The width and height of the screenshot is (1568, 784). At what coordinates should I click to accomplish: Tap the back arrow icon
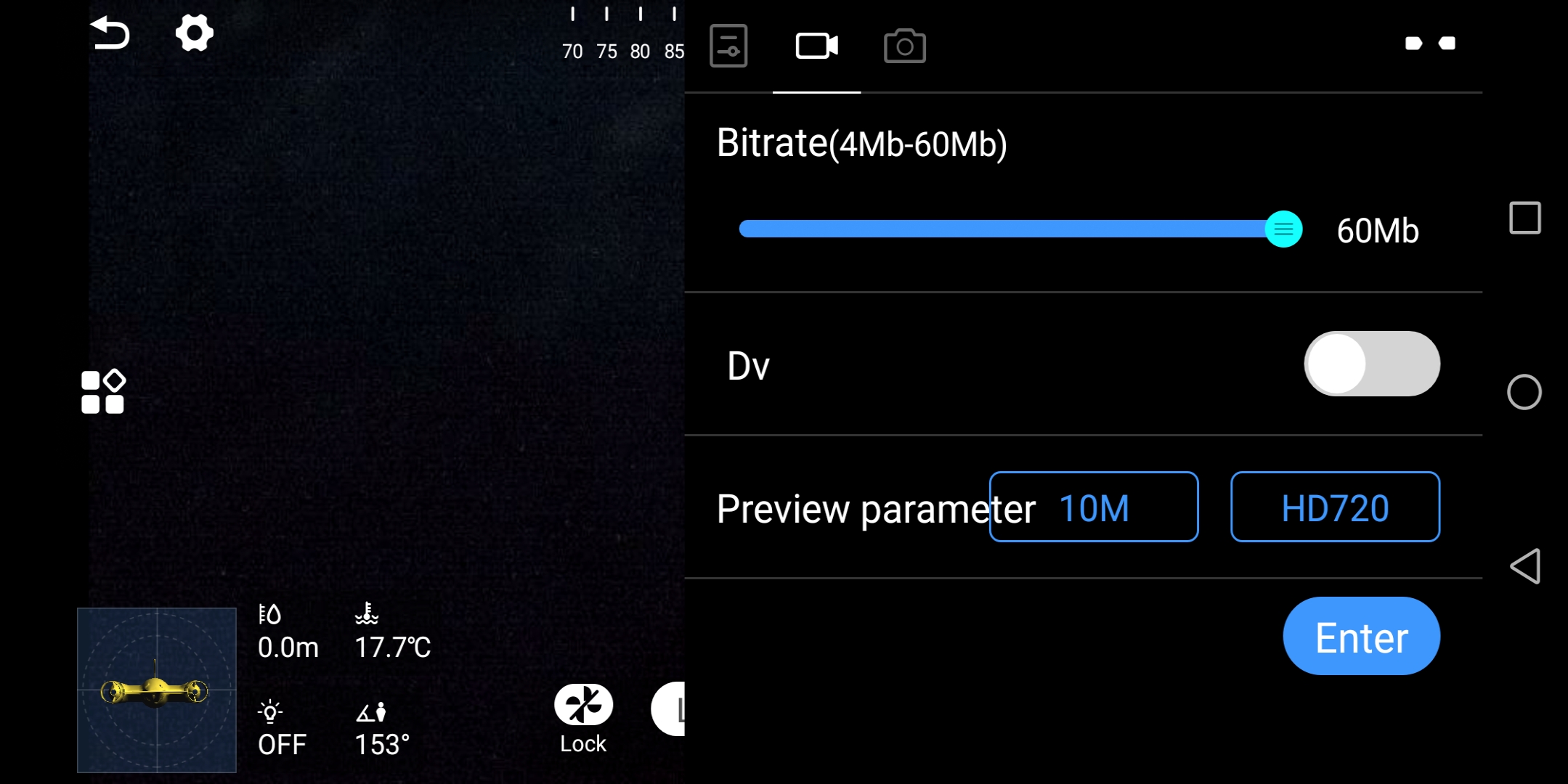[x=110, y=33]
